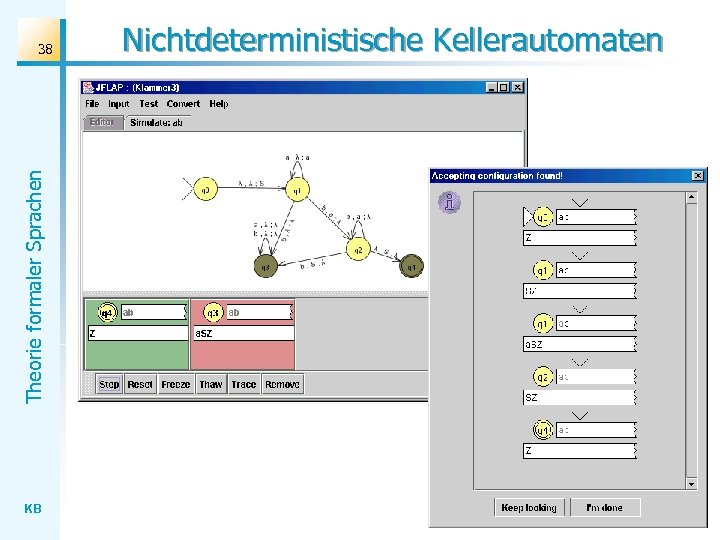
Task: Click the trace scrollbar up arrow
Action: (692, 197)
